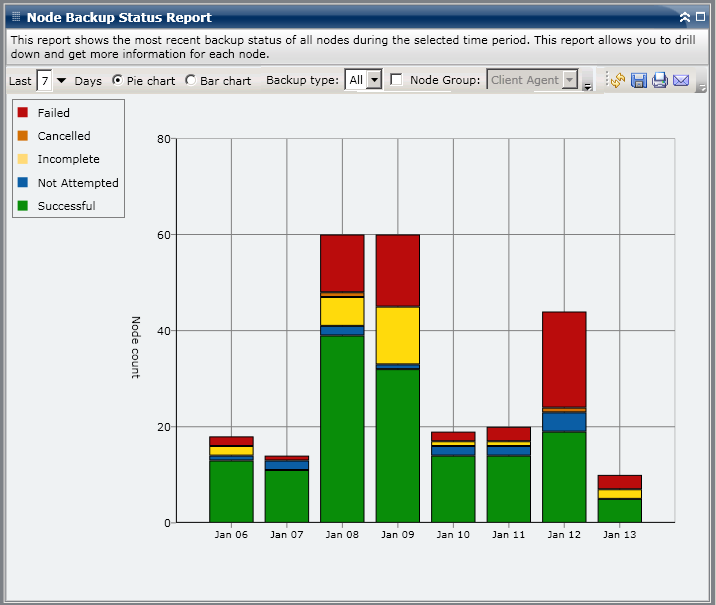The image size is (716, 605).
Task: Select the Pie chart radio button
Action: coord(118,80)
